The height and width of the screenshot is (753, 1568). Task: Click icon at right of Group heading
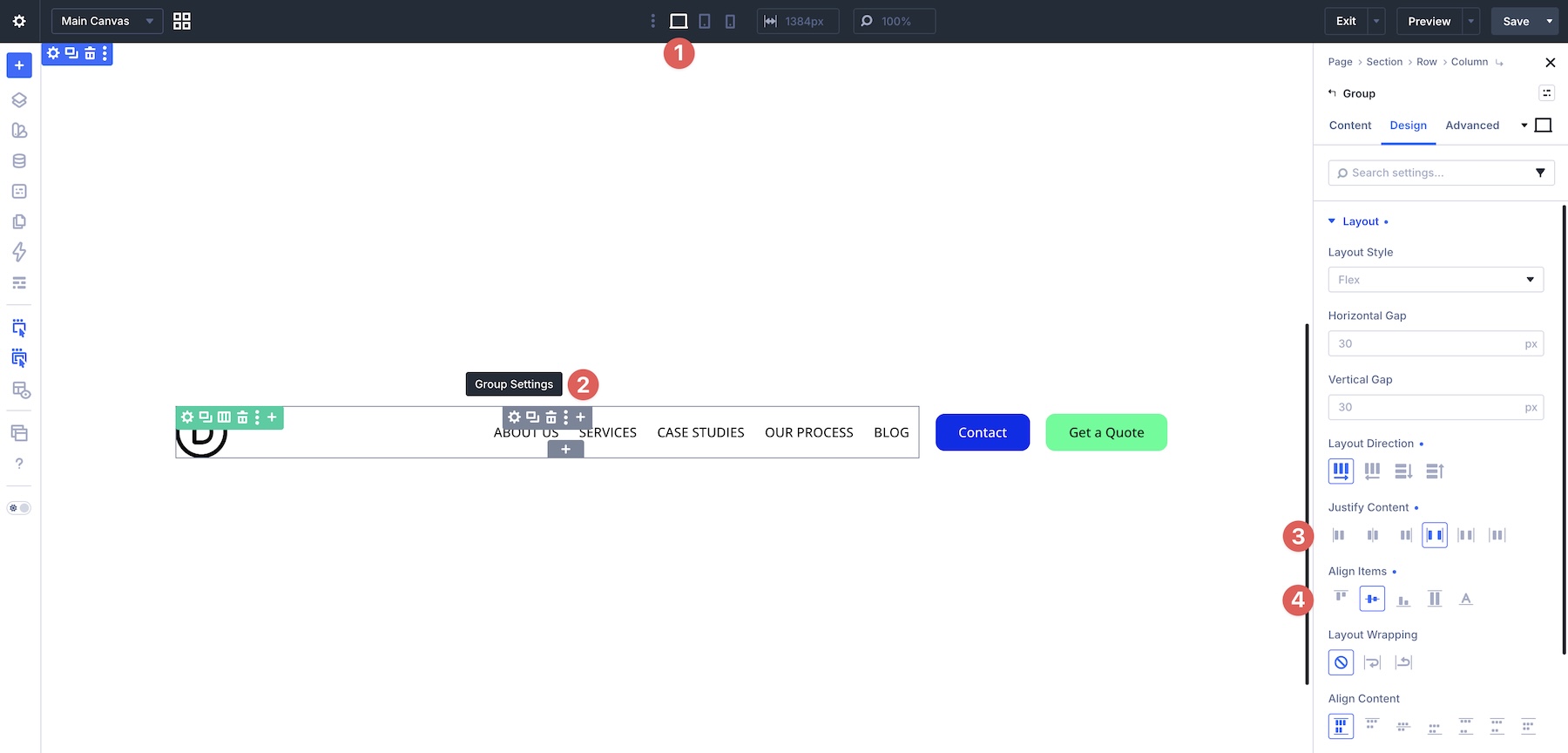1546,93
